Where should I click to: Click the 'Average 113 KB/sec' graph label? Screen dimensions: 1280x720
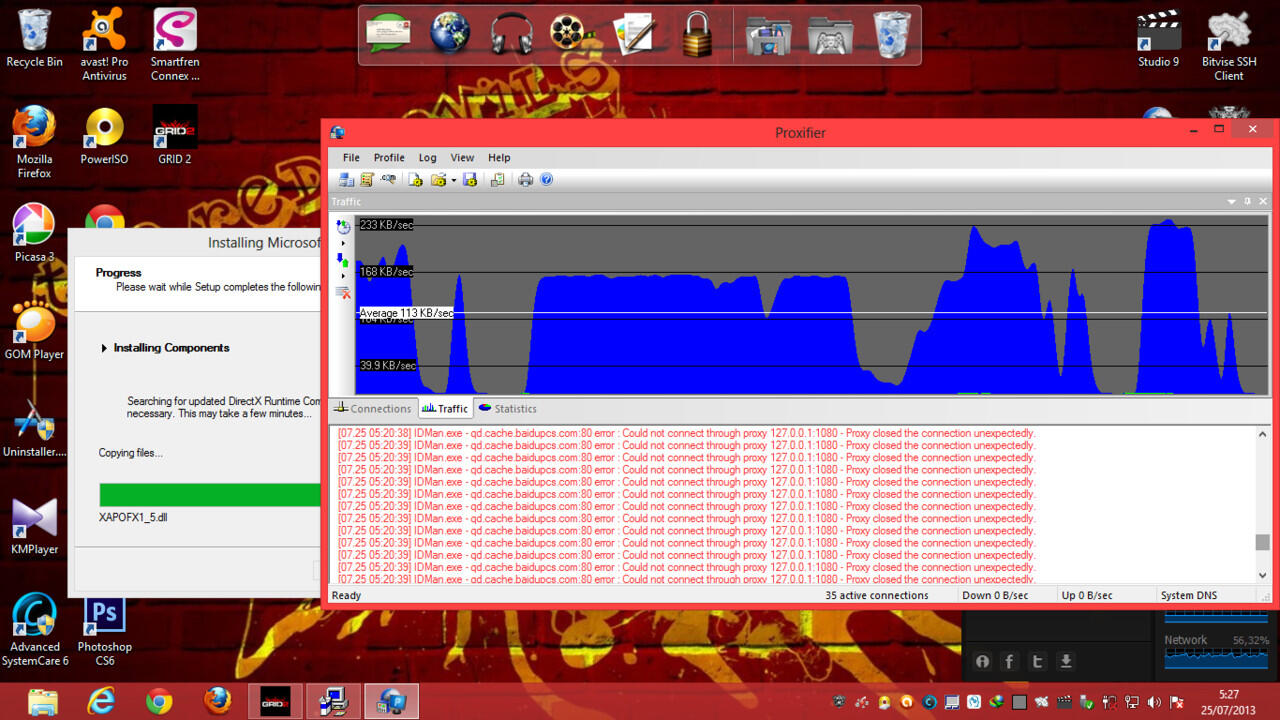coord(406,313)
